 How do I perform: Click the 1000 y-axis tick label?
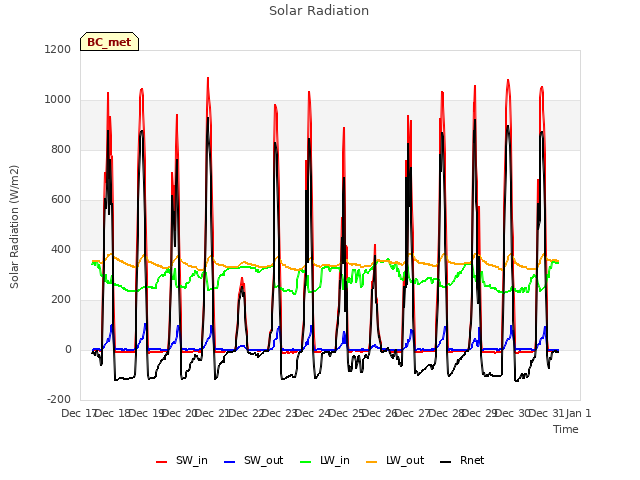tap(58, 100)
